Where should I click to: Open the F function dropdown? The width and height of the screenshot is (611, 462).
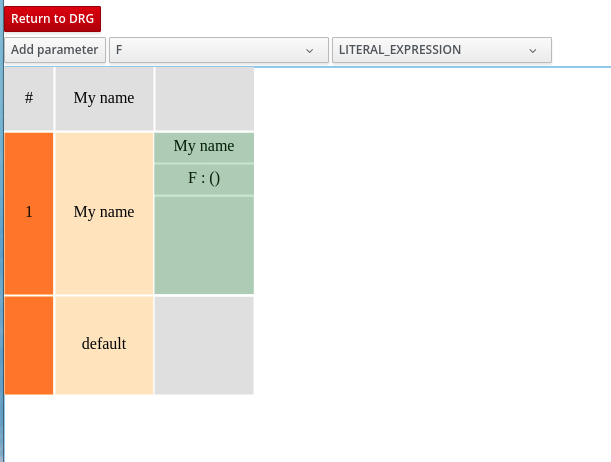tap(218, 50)
